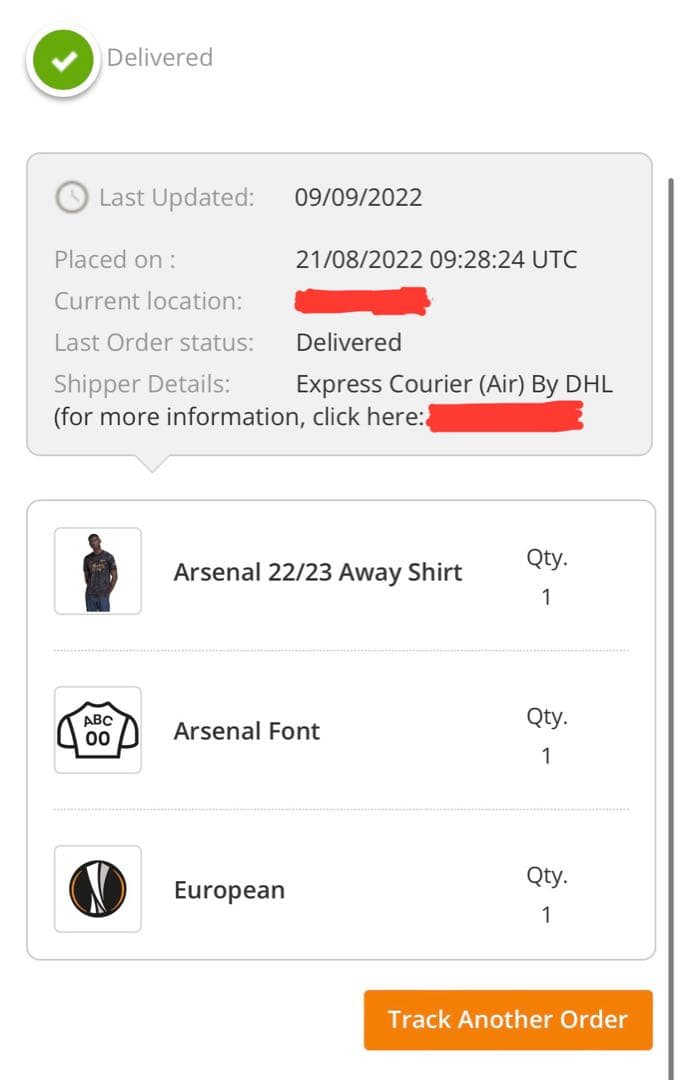Click the Placed on timestamp value
Viewport: 680px width, 1080px height.
(x=436, y=260)
